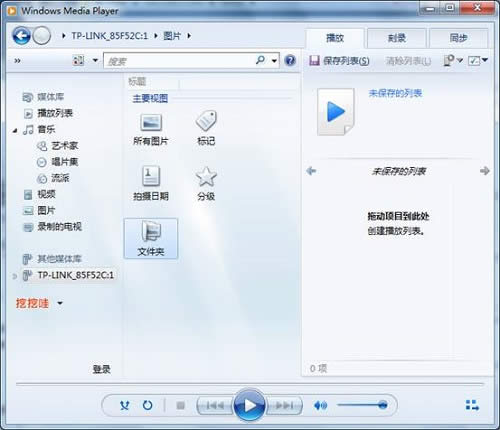Click the 保存列表(S) save list button
The width and height of the screenshot is (500, 430).
point(339,61)
